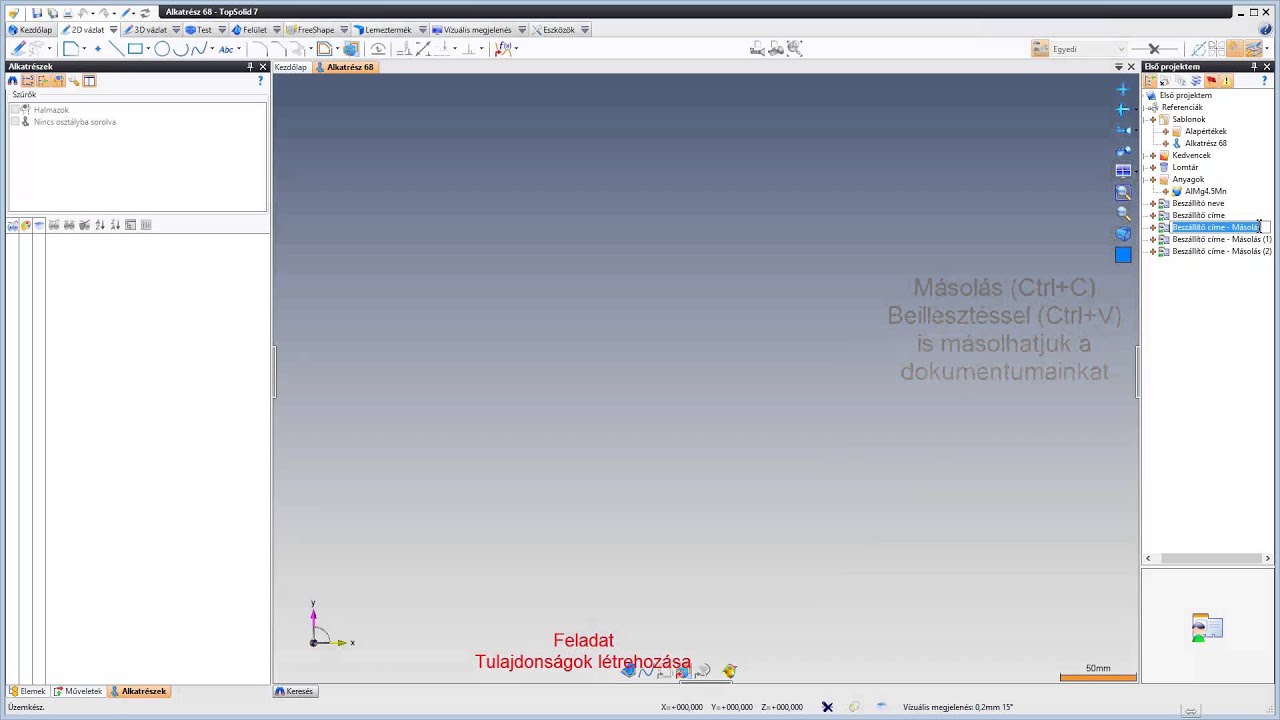This screenshot has width=1280, height=720.
Task: Open the Eszközök tab dropdown arrow
Action: point(585,30)
